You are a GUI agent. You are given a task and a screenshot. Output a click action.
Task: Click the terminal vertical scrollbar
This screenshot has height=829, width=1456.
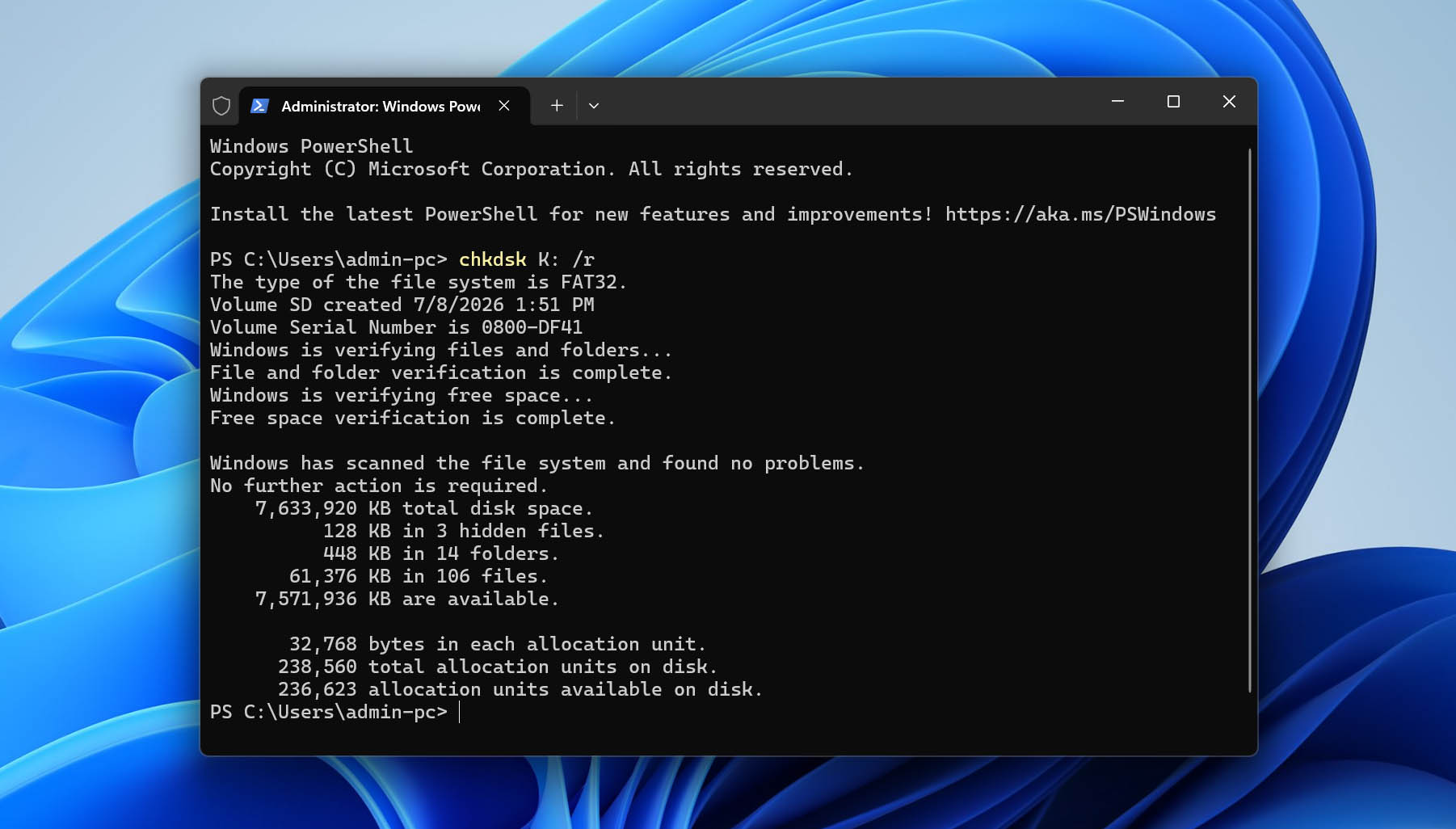click(x=1249, y=420)
